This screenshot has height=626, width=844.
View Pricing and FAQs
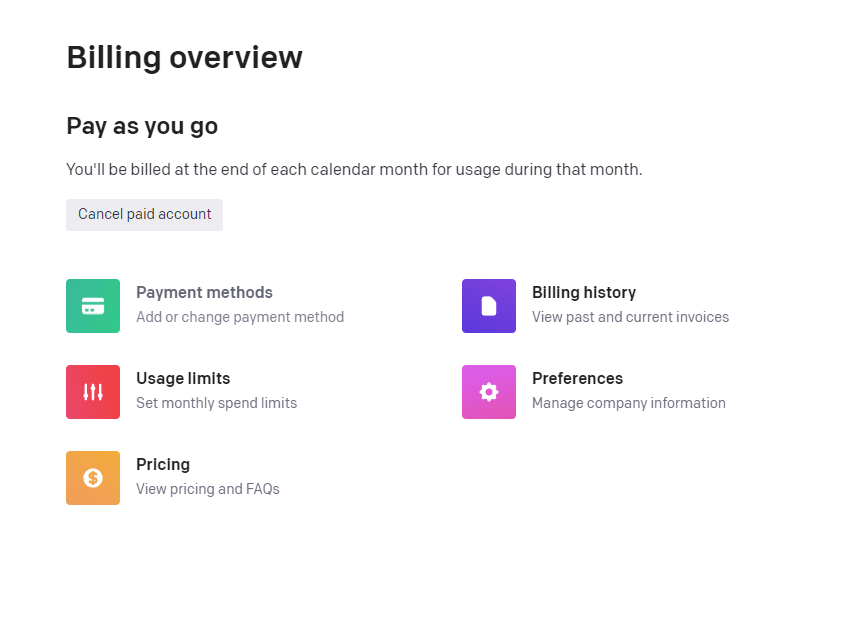click(163, 464)
